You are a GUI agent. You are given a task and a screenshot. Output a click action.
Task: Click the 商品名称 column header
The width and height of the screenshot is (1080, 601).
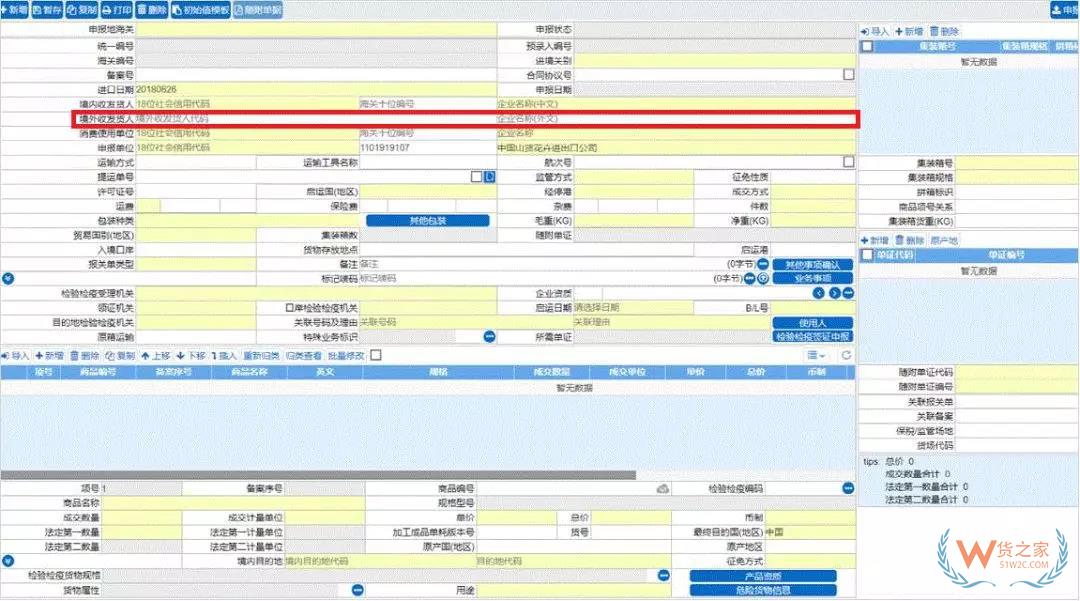point(249,372)
